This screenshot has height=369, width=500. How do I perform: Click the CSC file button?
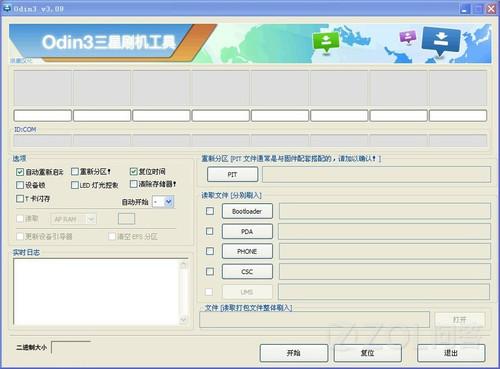247,272
